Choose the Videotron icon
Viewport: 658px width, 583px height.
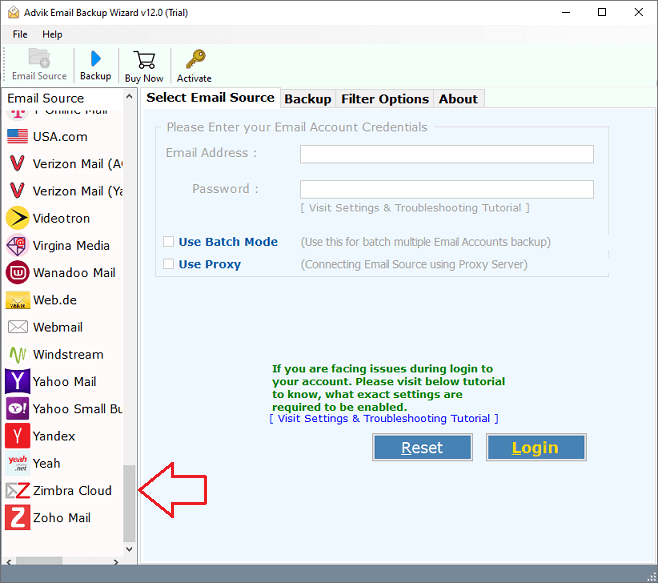pyautogui.click(x=17, y=218)
